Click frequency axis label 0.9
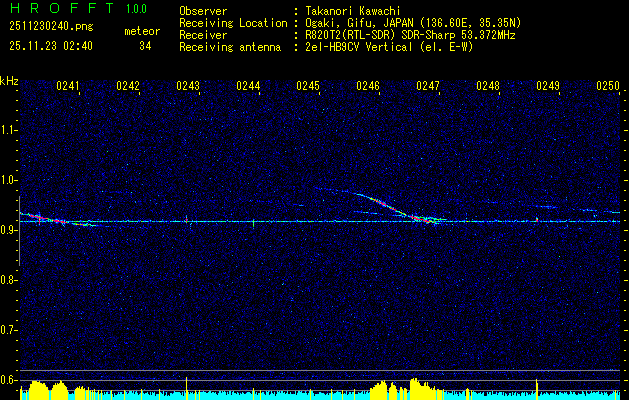 point(7,230)
